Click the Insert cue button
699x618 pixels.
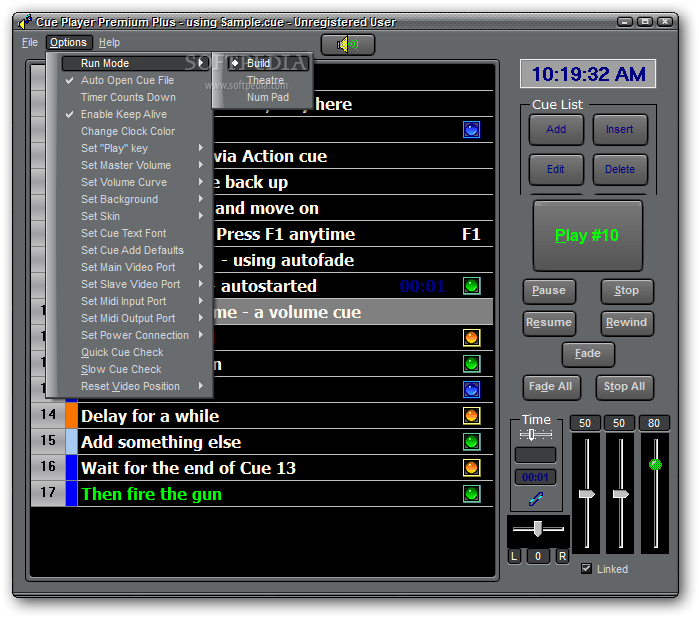(x=620, y=129)
